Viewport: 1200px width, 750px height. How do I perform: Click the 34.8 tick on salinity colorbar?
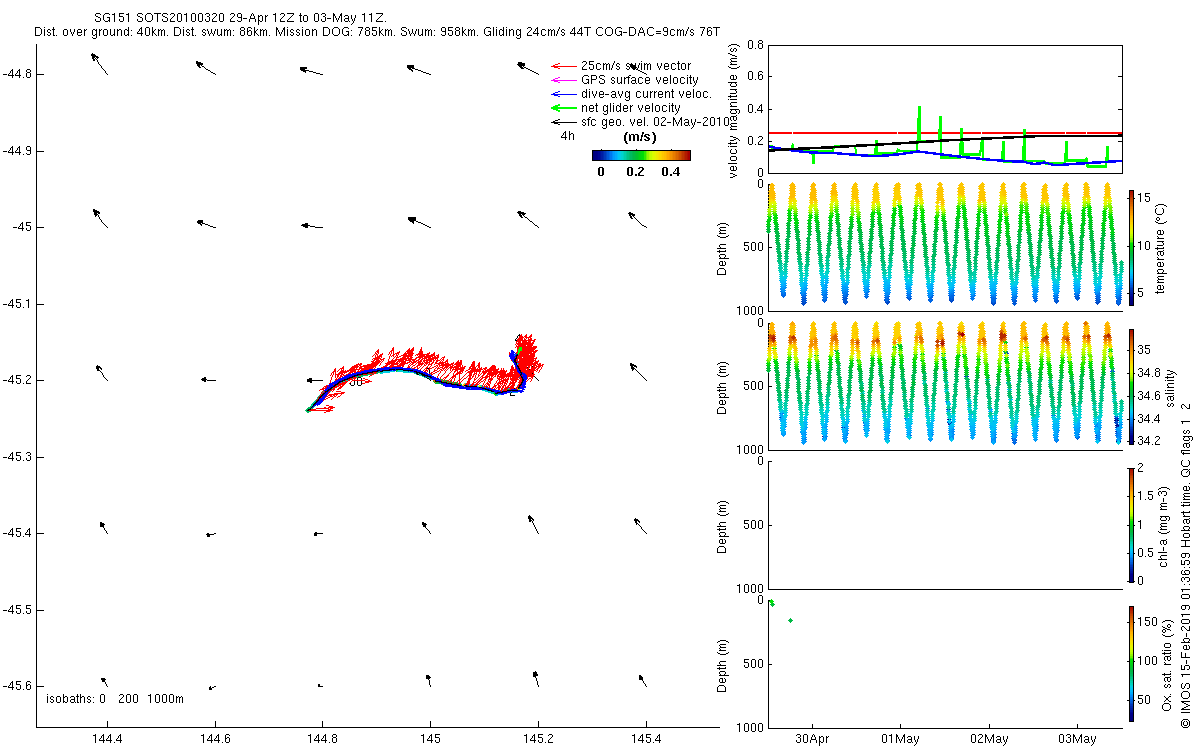click(1151, 372)
